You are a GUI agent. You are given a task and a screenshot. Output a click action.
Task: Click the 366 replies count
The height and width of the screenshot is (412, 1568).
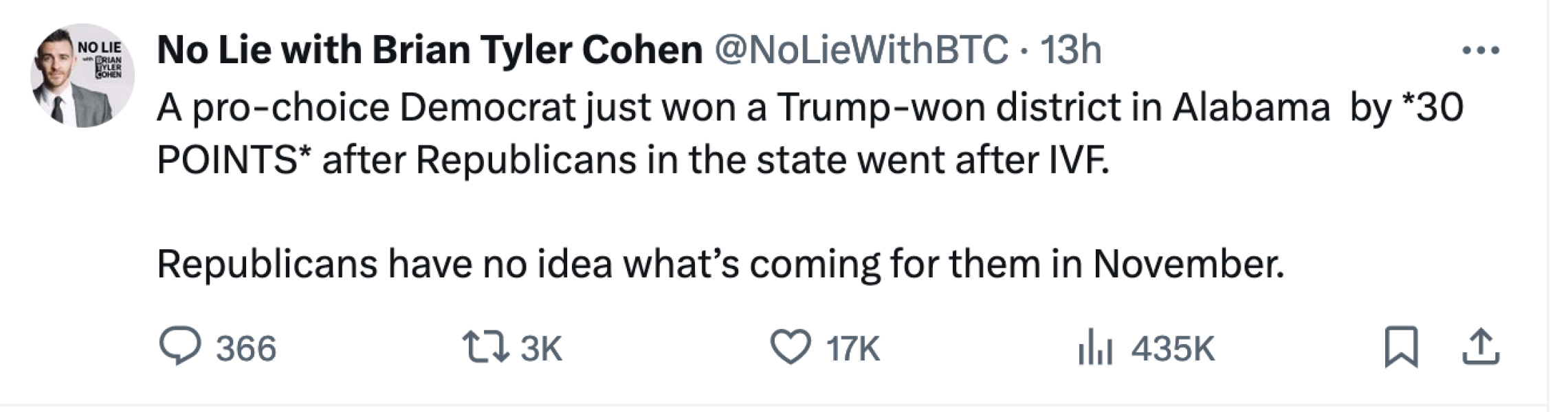[246, 348]
